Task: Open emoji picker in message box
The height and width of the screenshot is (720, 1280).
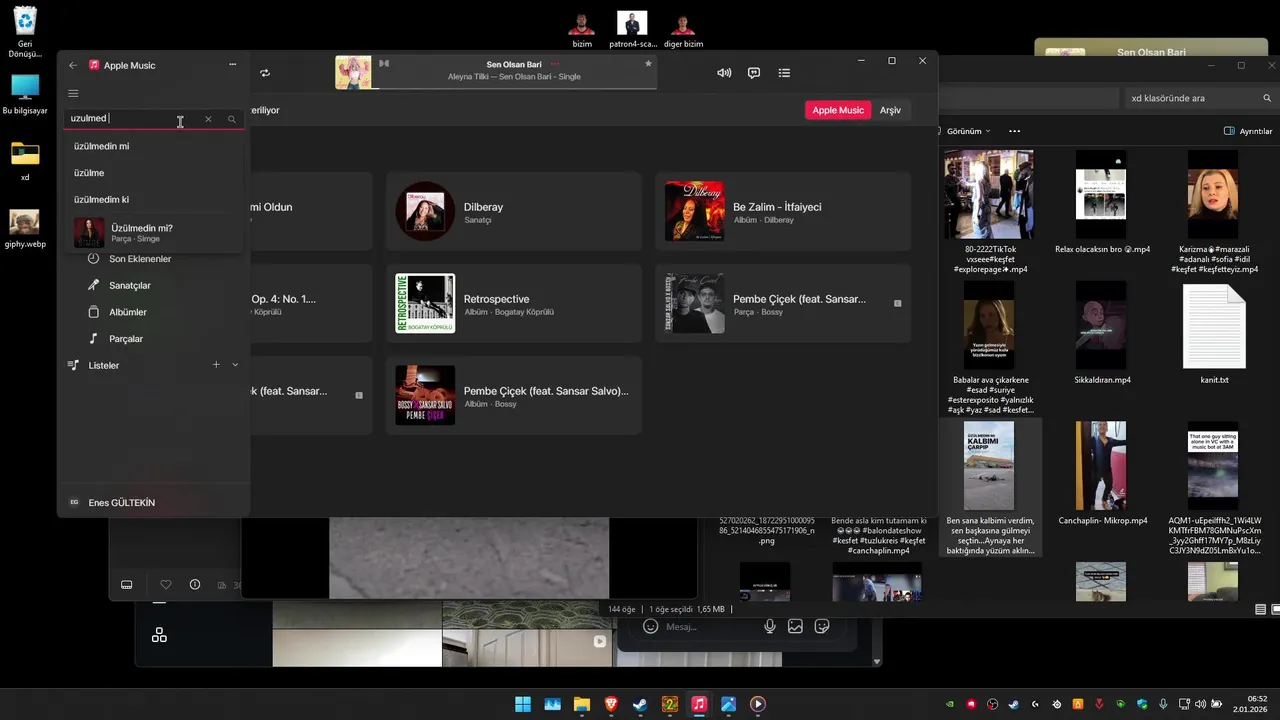Action: [x=650, y=626]
